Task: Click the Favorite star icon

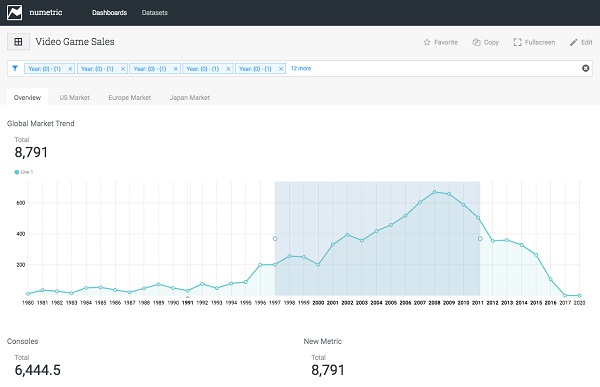Action: click(x=427, y=42)
